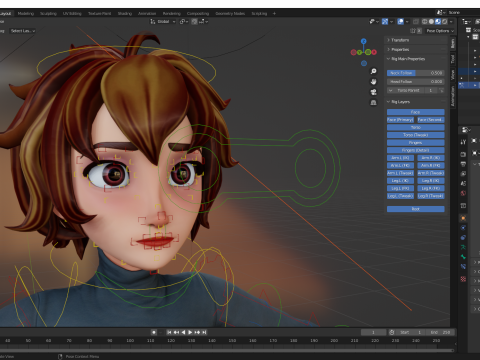Toggle the Leg.R (FK) rig layer

pos(431,188)
